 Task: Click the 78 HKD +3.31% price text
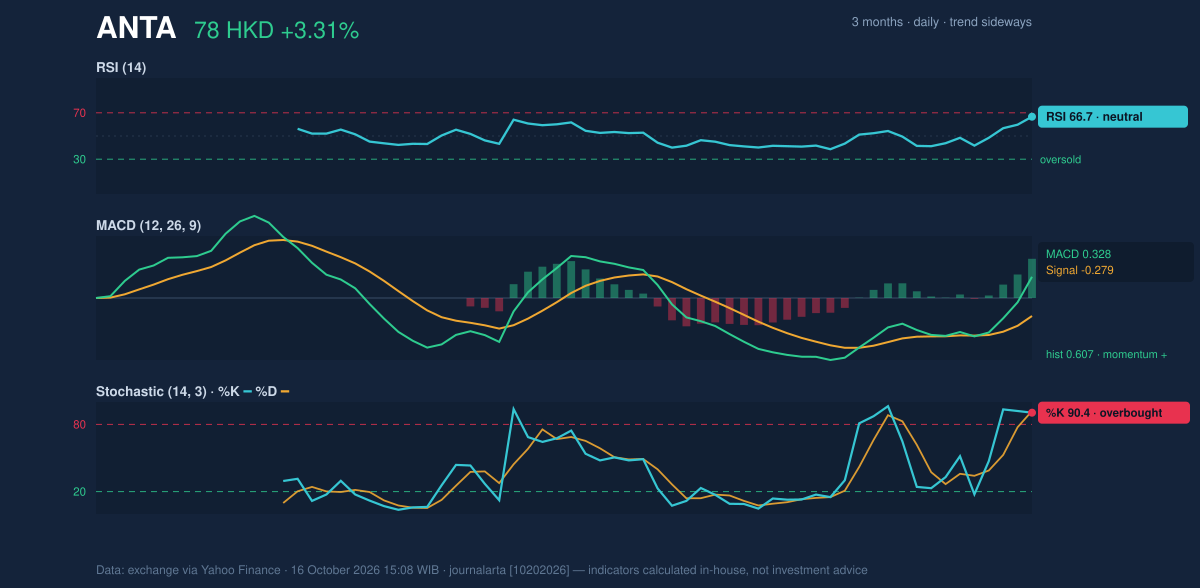coord(276,30)
